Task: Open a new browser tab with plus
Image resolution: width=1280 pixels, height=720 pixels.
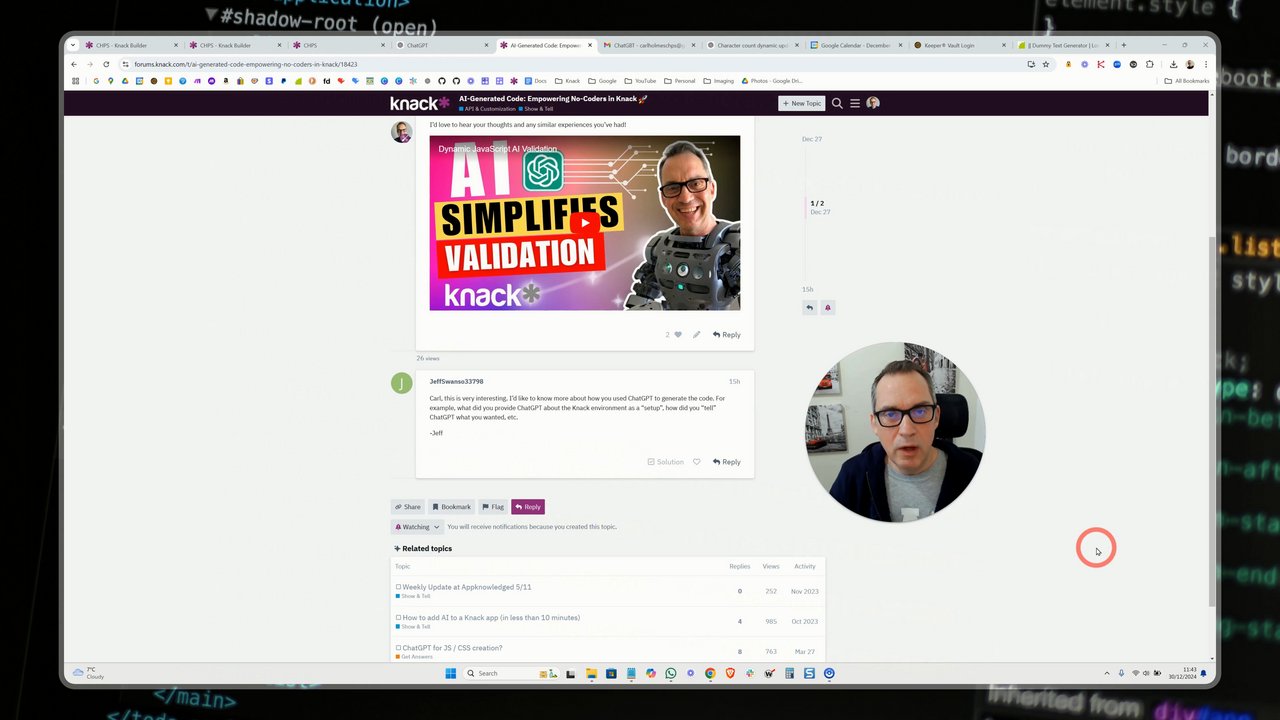Action: (x=1123, y=45)
